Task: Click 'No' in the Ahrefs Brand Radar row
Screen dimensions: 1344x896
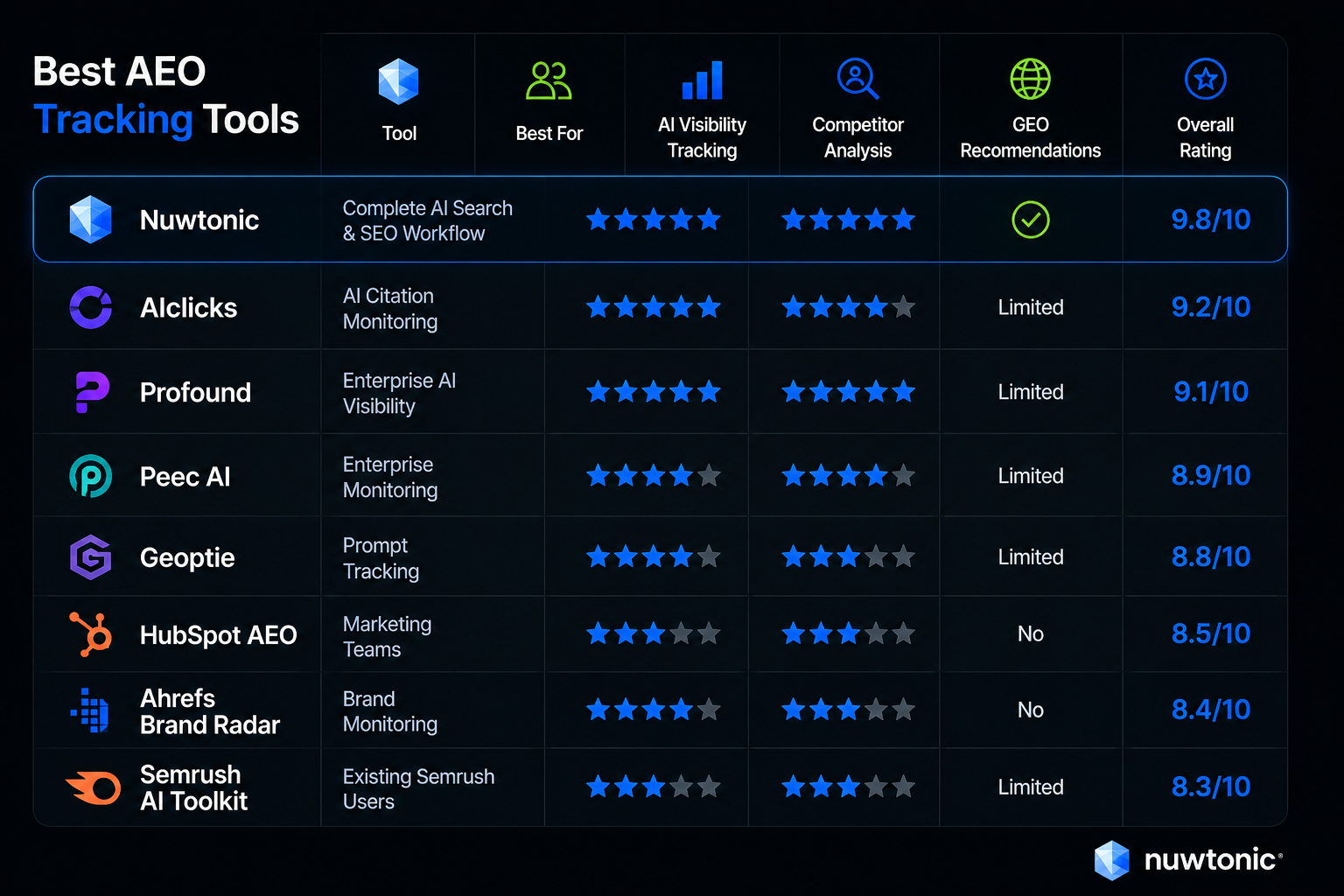Action: 1031,710
